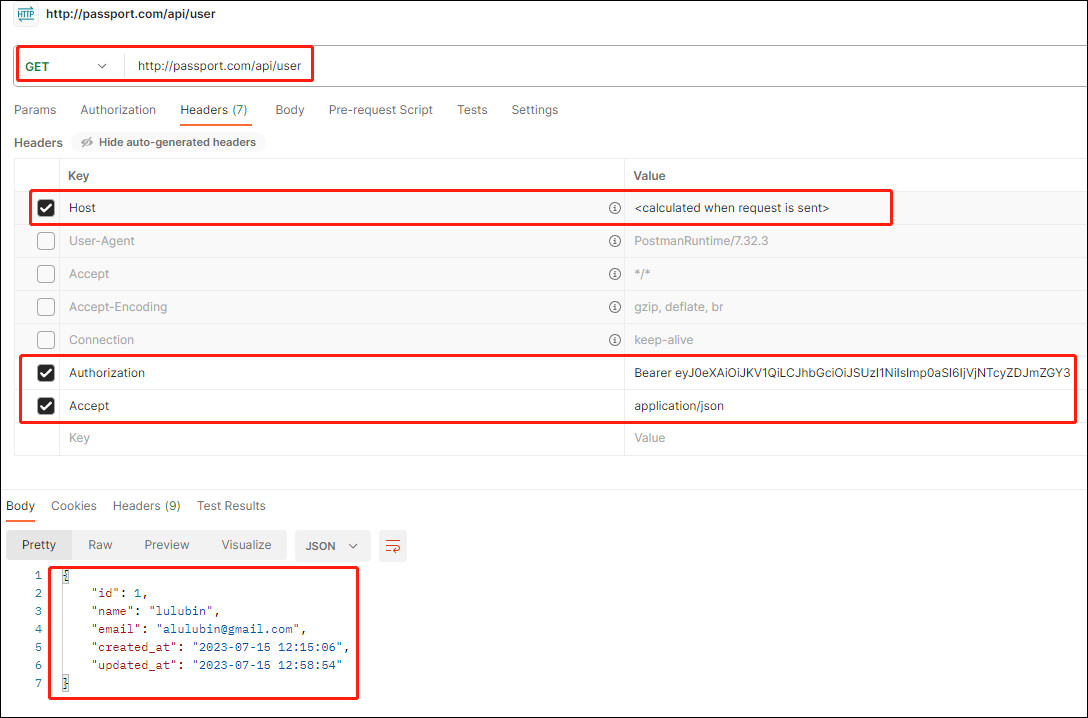Enable the User-Agent header checkbox

[x=46, y=241]
